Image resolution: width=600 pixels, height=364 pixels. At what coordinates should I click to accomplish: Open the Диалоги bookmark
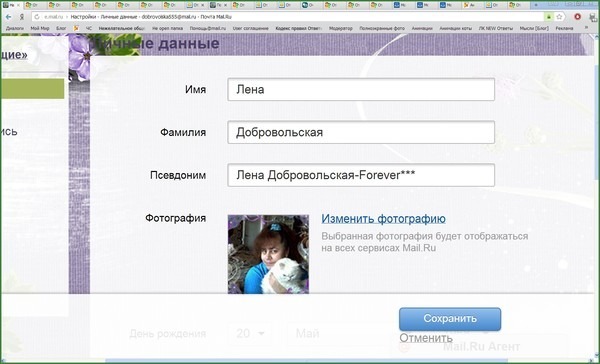(x=15, y=28)
